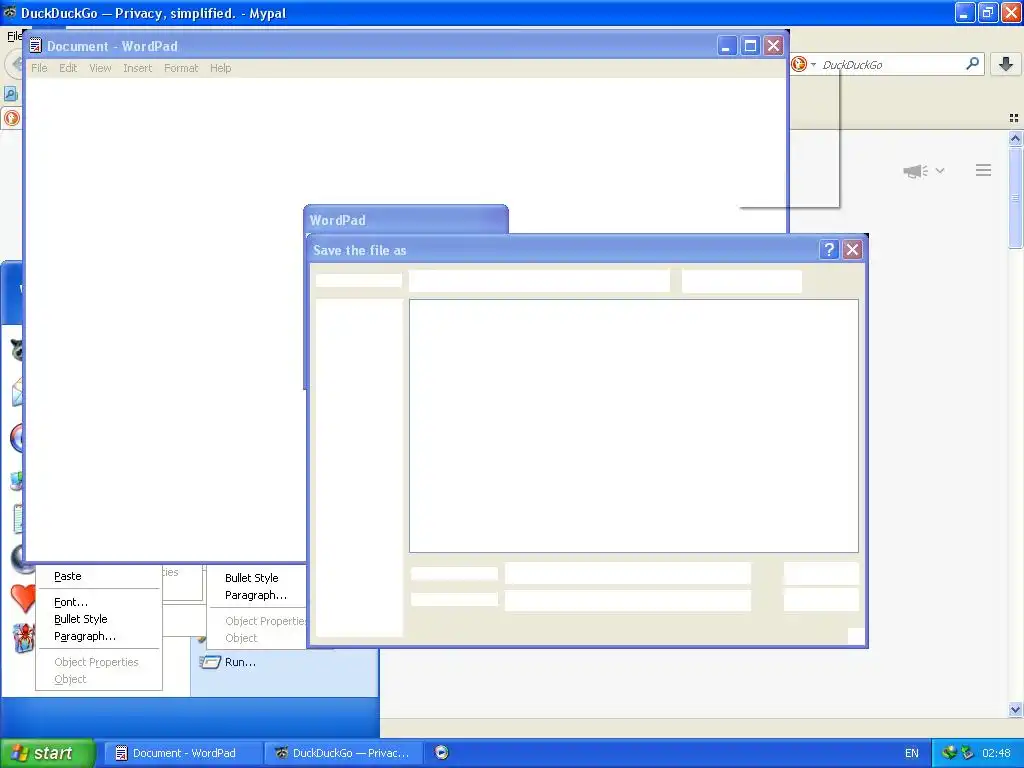Select Paragraph... in the menu above Run...
The height and width of the screenshot is (768, 1024).
256,595
